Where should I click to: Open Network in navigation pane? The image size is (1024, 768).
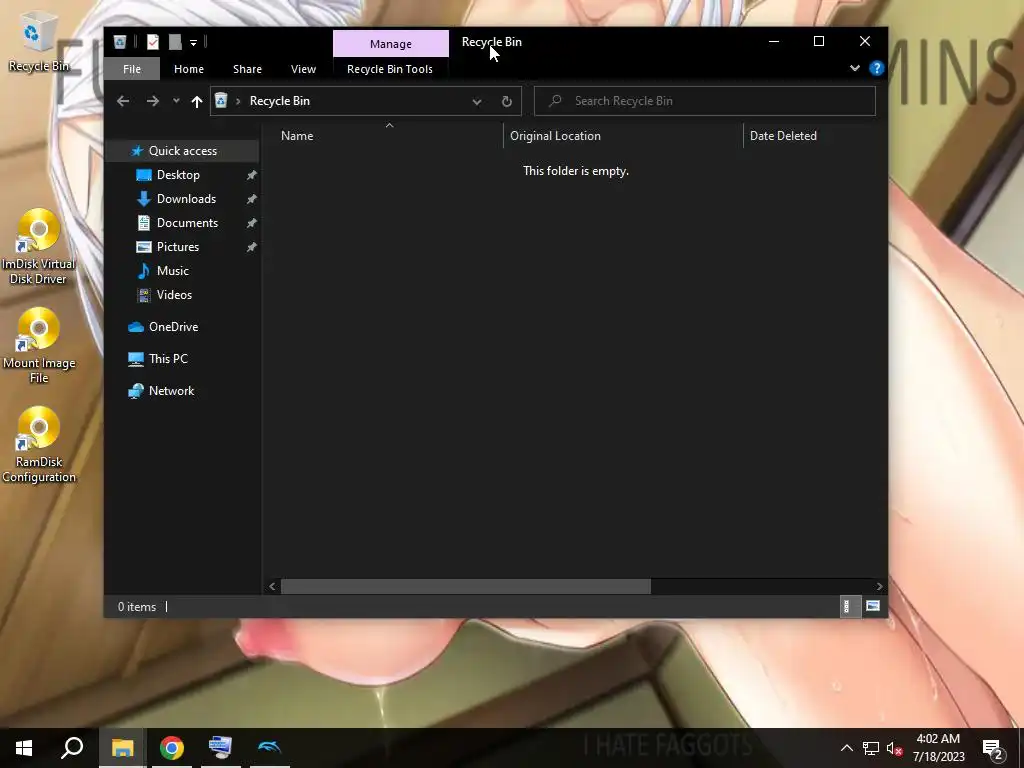pyautogui.click(x=171, y=391)
